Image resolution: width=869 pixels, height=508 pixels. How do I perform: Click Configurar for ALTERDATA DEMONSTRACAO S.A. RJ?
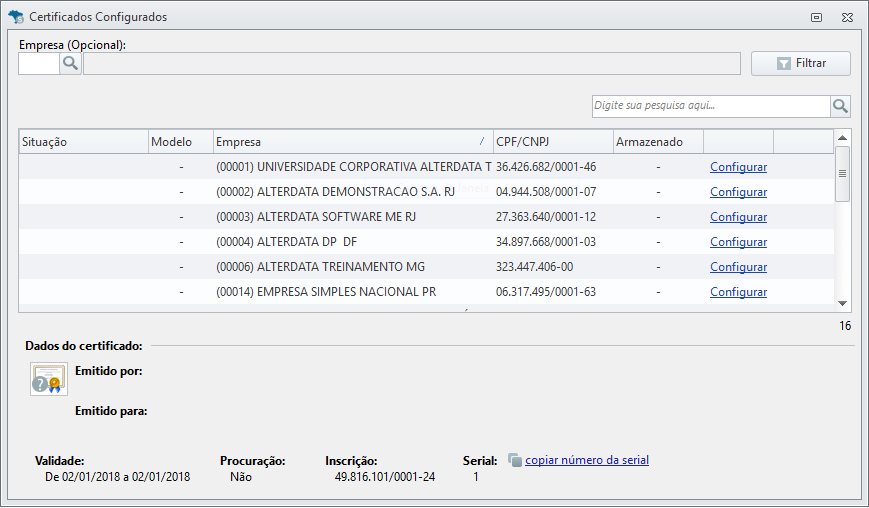pyautogui.click(x=738, y=192)
